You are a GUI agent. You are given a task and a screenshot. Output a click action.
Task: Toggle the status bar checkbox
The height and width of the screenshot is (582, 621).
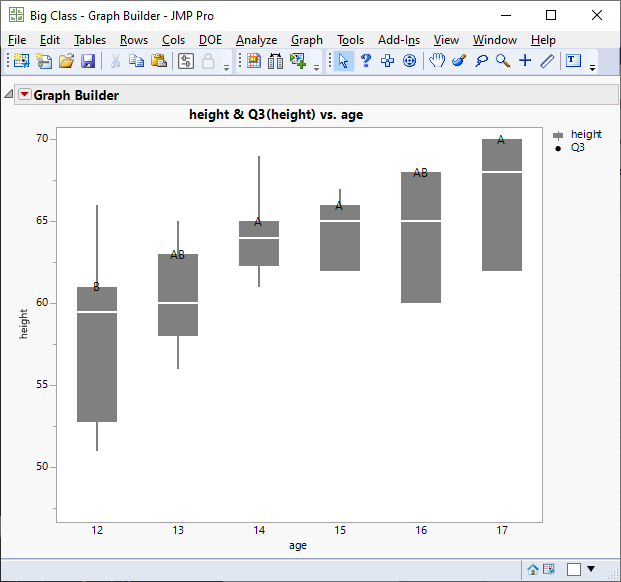tap(574, 569)
